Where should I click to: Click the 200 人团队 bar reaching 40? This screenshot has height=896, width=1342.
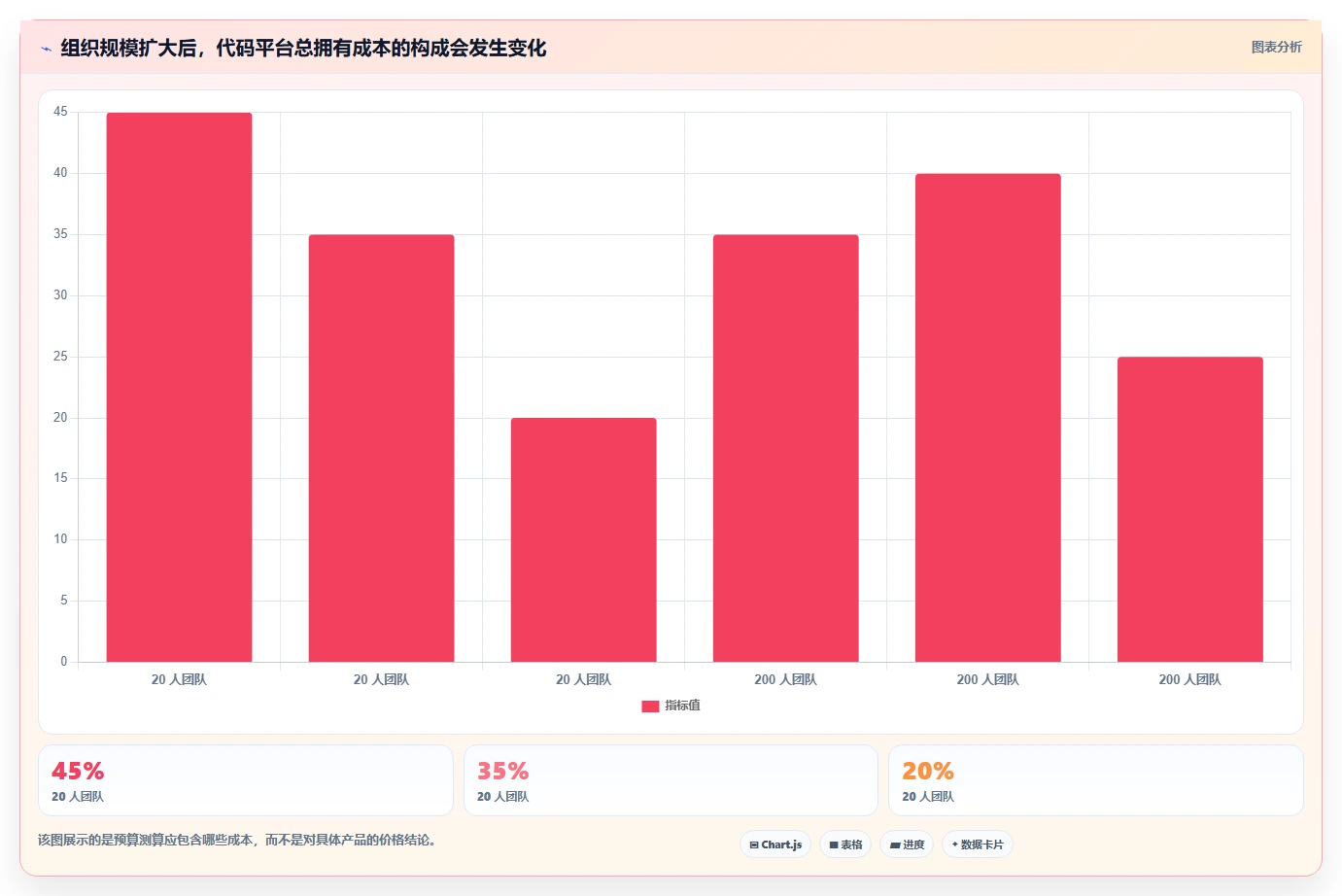tap(987, 418)
